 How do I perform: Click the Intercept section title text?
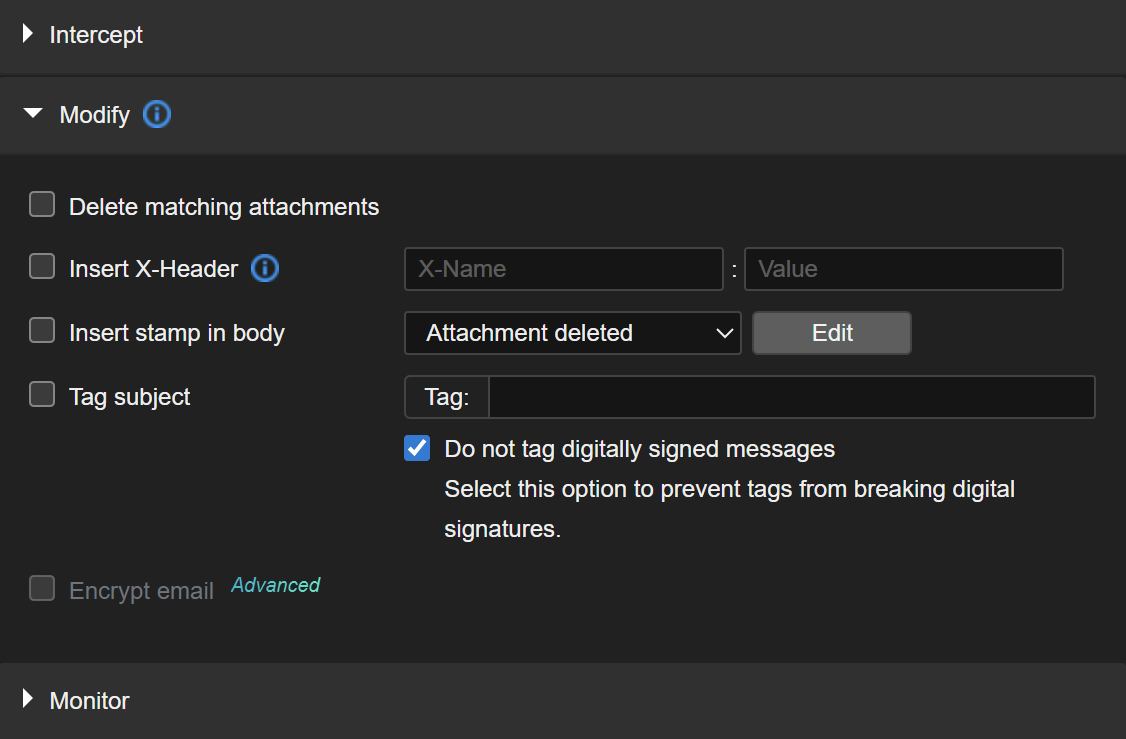tap(96, 35)
